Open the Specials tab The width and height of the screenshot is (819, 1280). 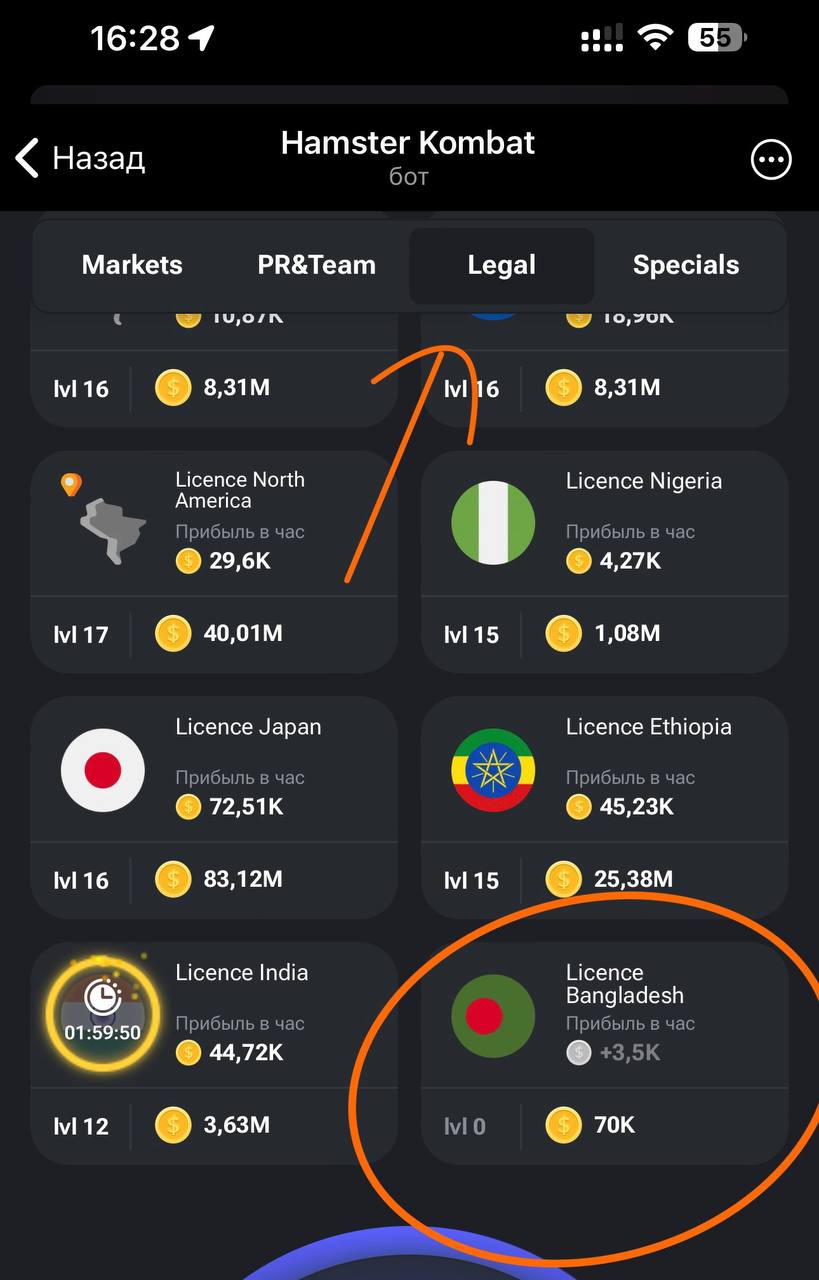[x=686, y=265]
